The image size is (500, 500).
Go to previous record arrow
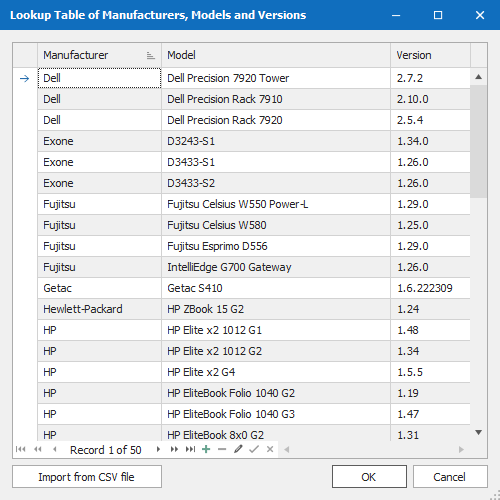(x=55, y=449)
